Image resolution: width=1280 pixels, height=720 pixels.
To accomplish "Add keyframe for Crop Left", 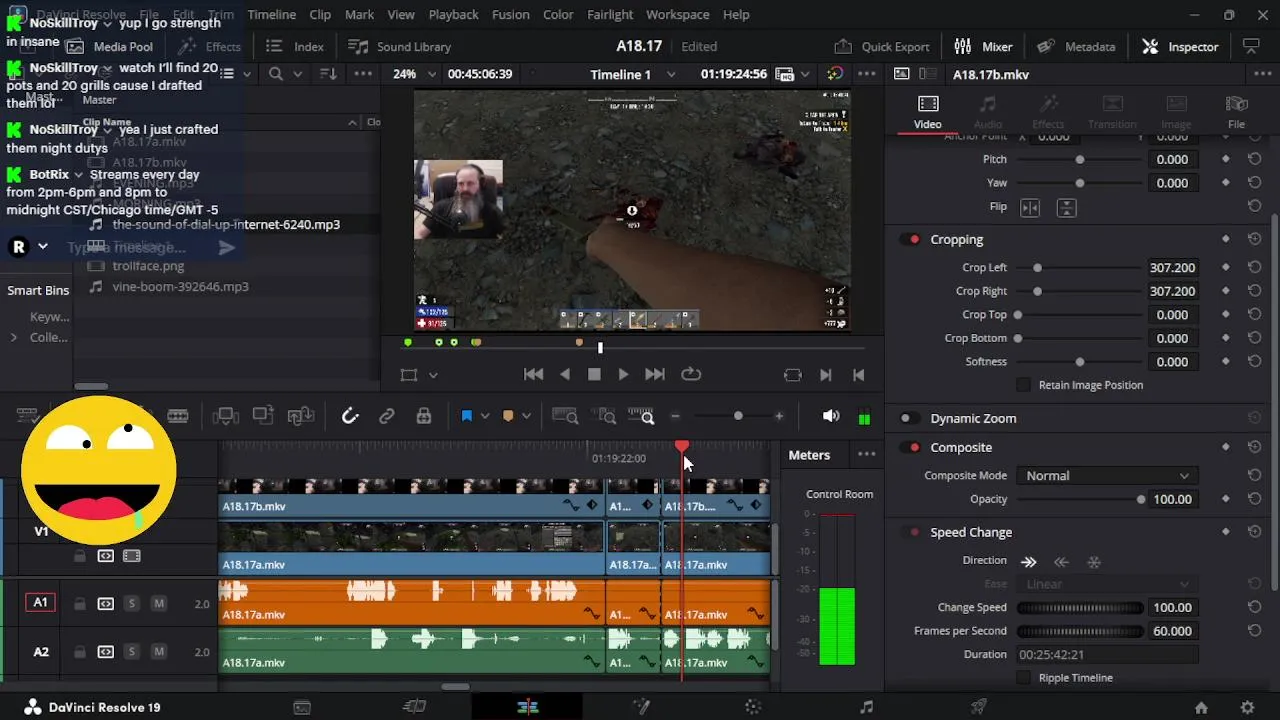I will (x=1226, y=268).
